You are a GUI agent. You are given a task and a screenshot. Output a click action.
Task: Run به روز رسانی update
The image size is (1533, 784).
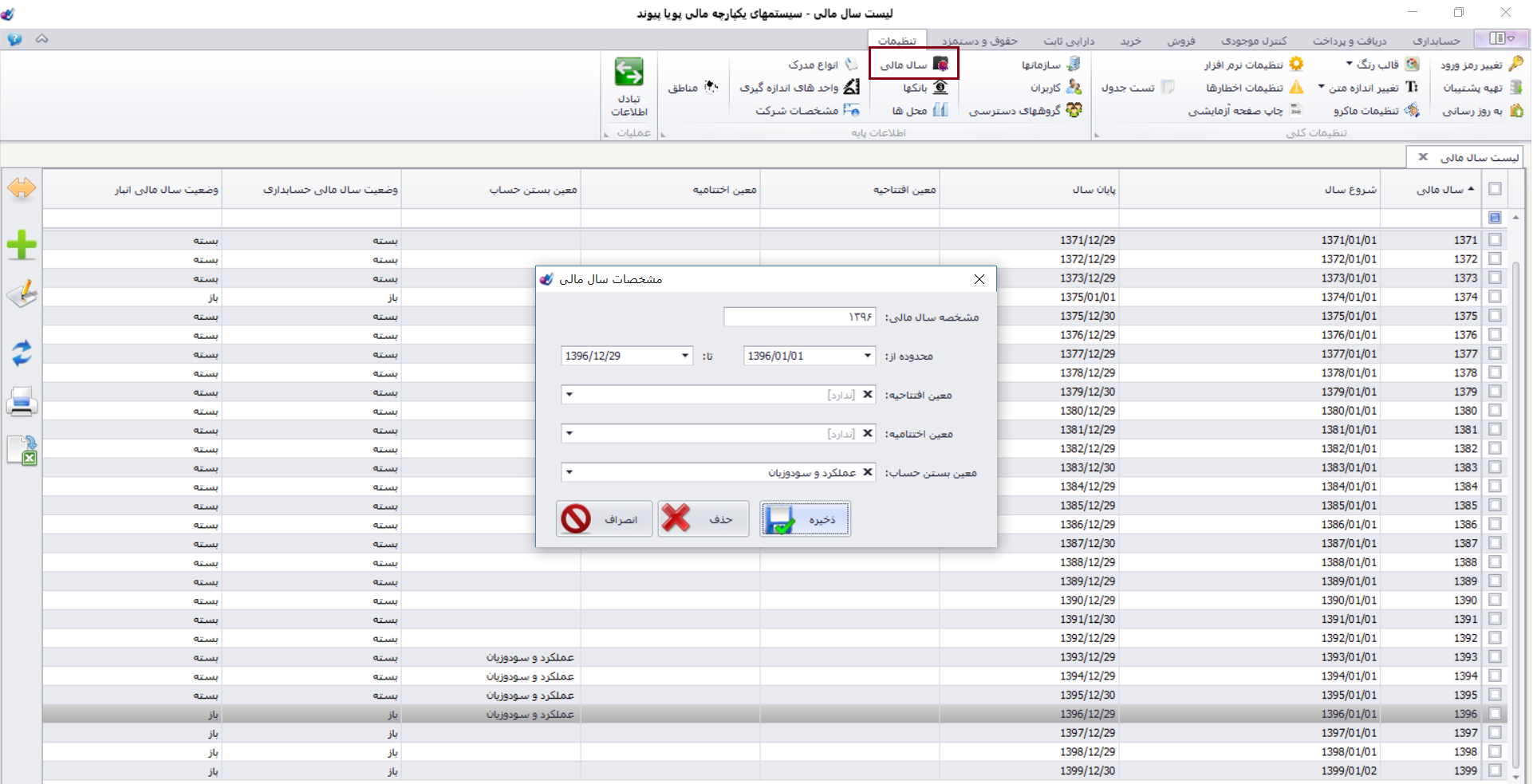click(x=1483, y=111)
